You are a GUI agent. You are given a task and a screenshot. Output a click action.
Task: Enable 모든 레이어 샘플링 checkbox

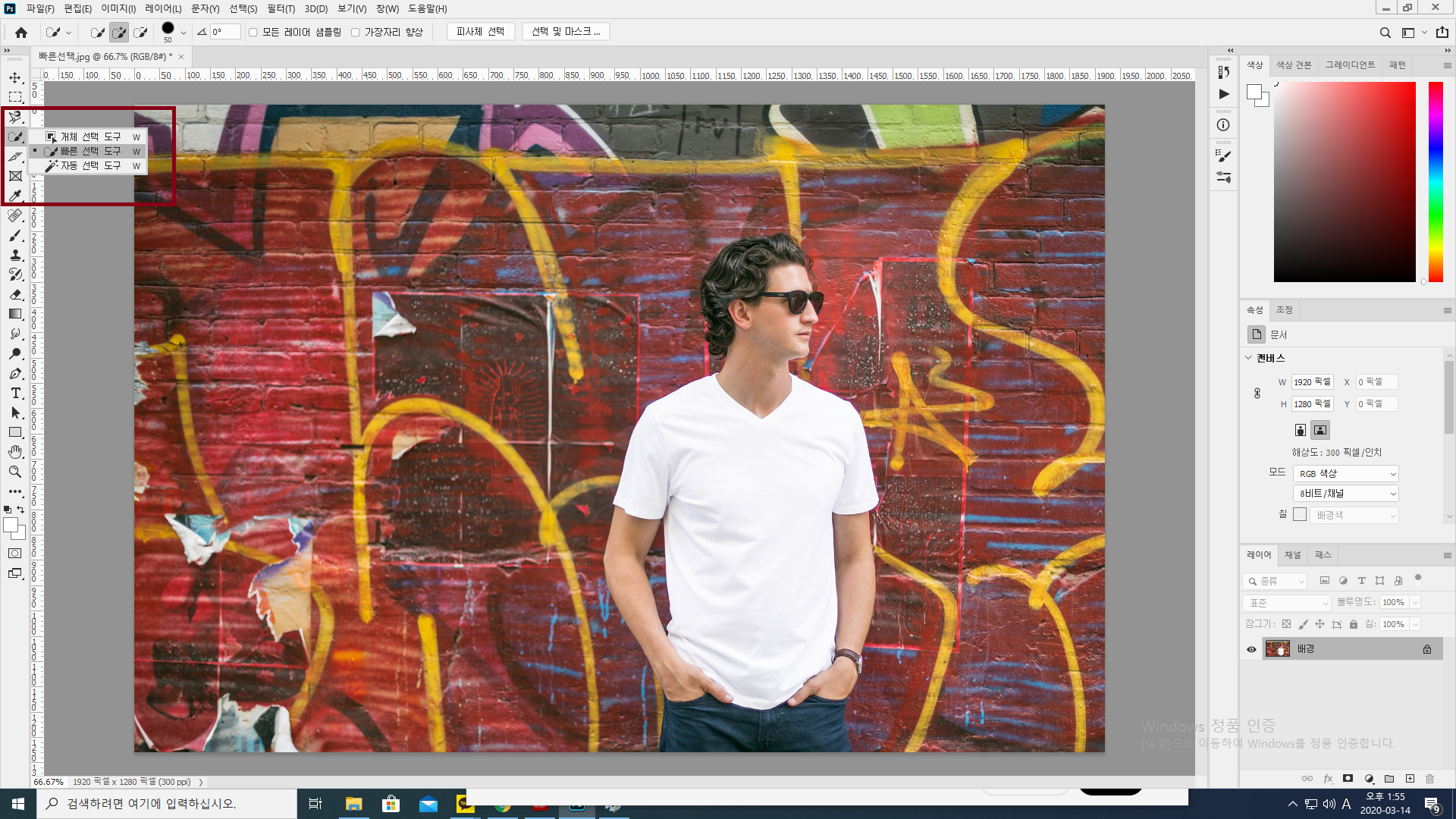click(x=253, y=32)
